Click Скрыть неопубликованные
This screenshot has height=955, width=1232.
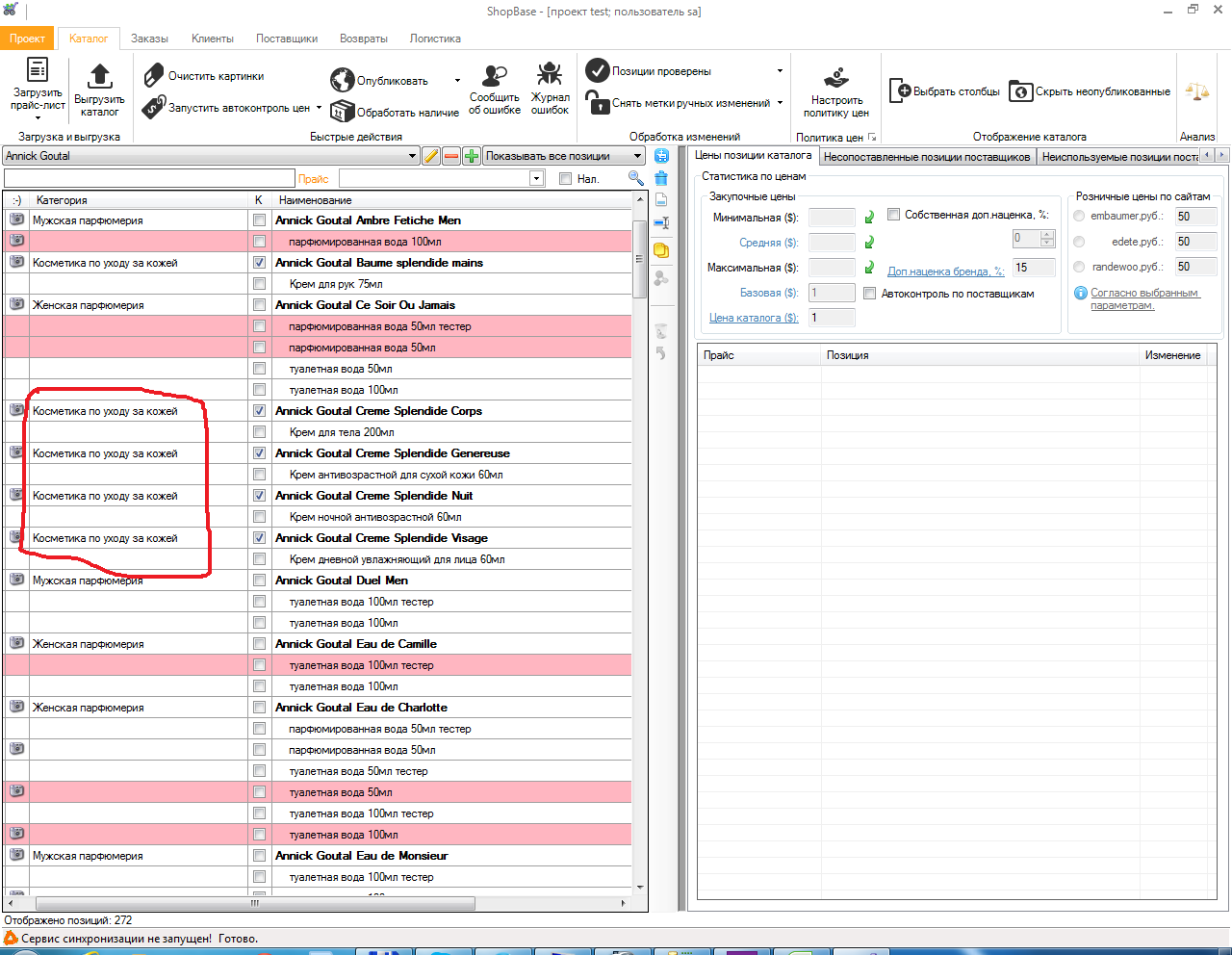pyautogui.click(x=1090, y=91)
